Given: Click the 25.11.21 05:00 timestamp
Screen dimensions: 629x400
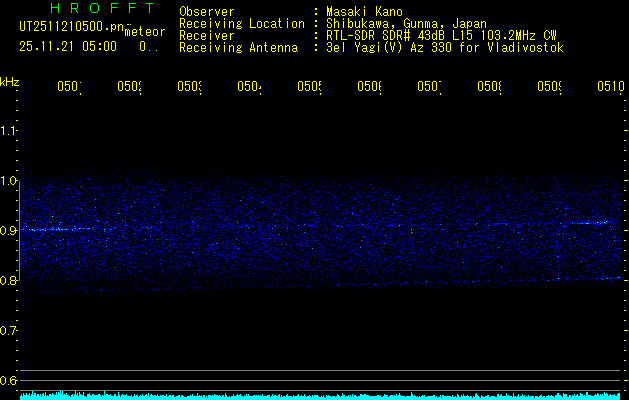Looking at the screenshot, I should pos(68,46).
